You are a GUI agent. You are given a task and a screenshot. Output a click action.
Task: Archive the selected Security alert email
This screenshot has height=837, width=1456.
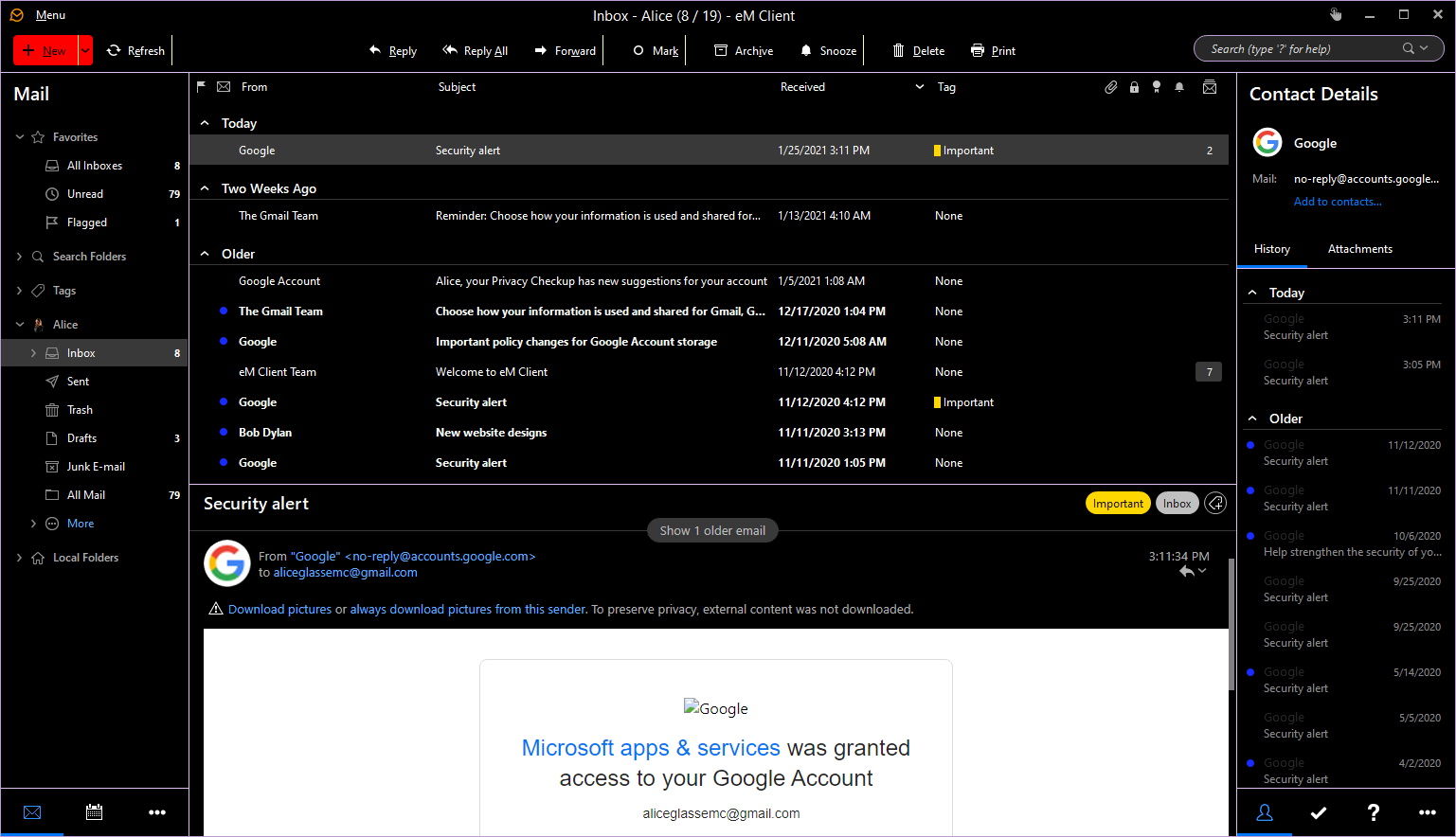pos(744,50)
